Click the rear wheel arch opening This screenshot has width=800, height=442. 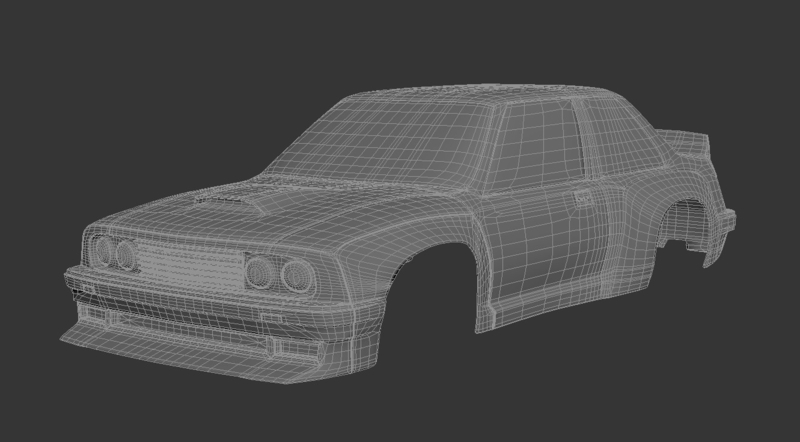[690, 230]
